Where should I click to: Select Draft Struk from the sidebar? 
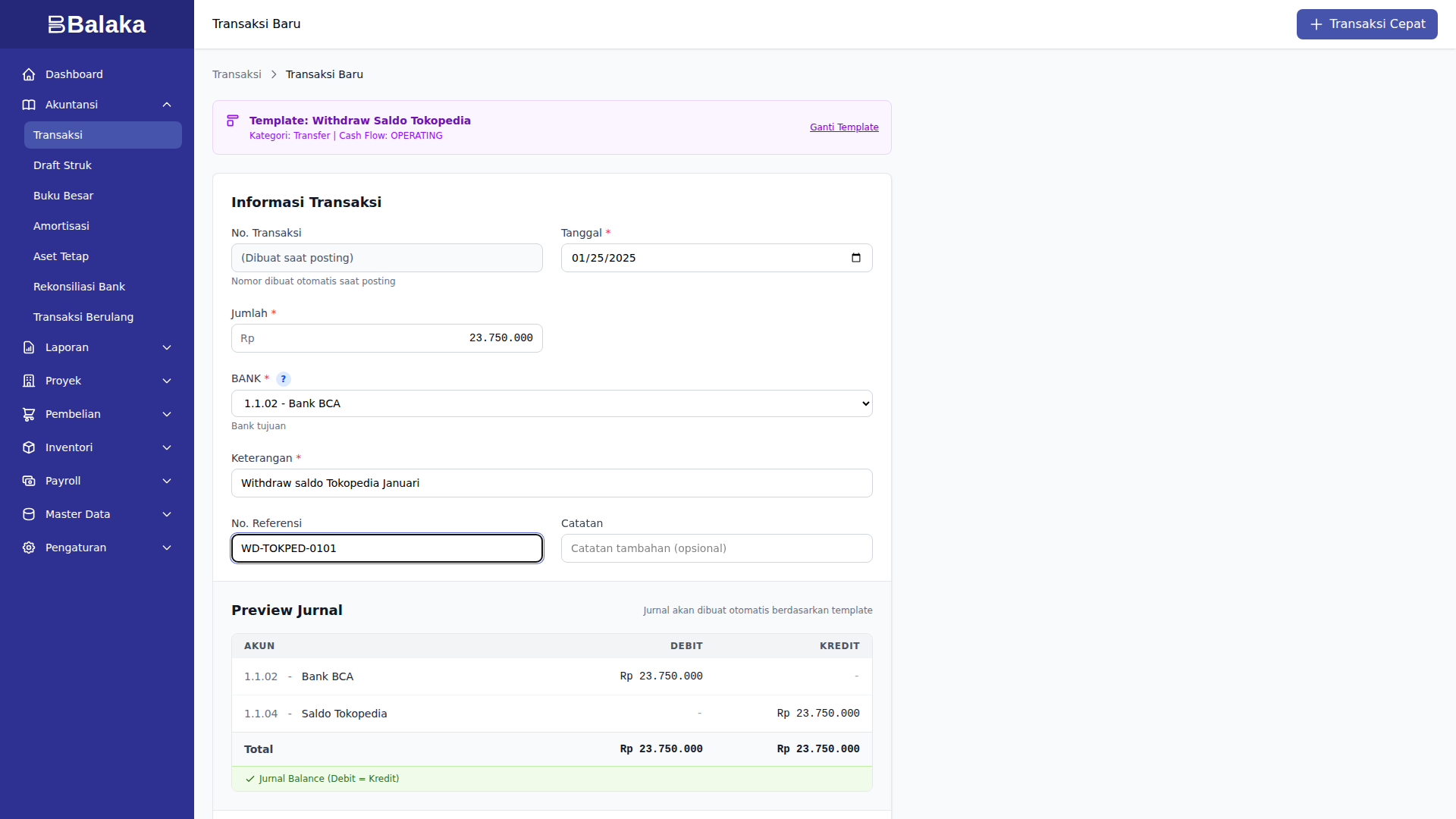(x=63, y=165)
